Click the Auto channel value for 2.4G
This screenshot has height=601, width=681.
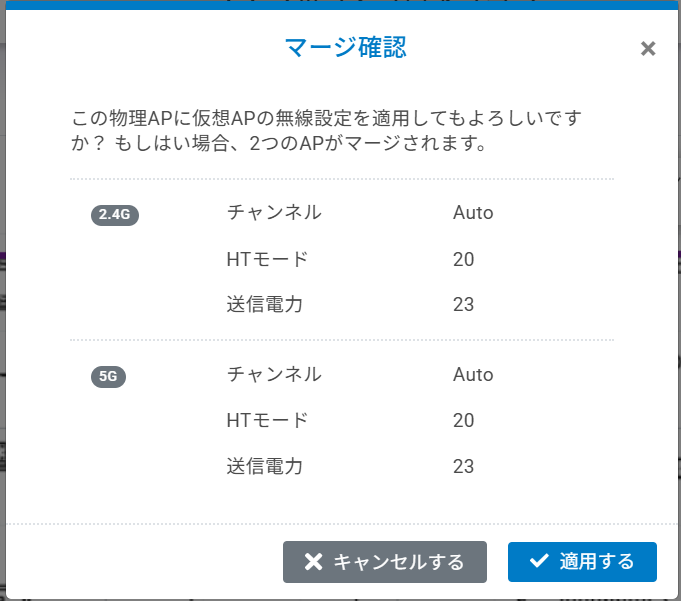(x=473, y=213)
